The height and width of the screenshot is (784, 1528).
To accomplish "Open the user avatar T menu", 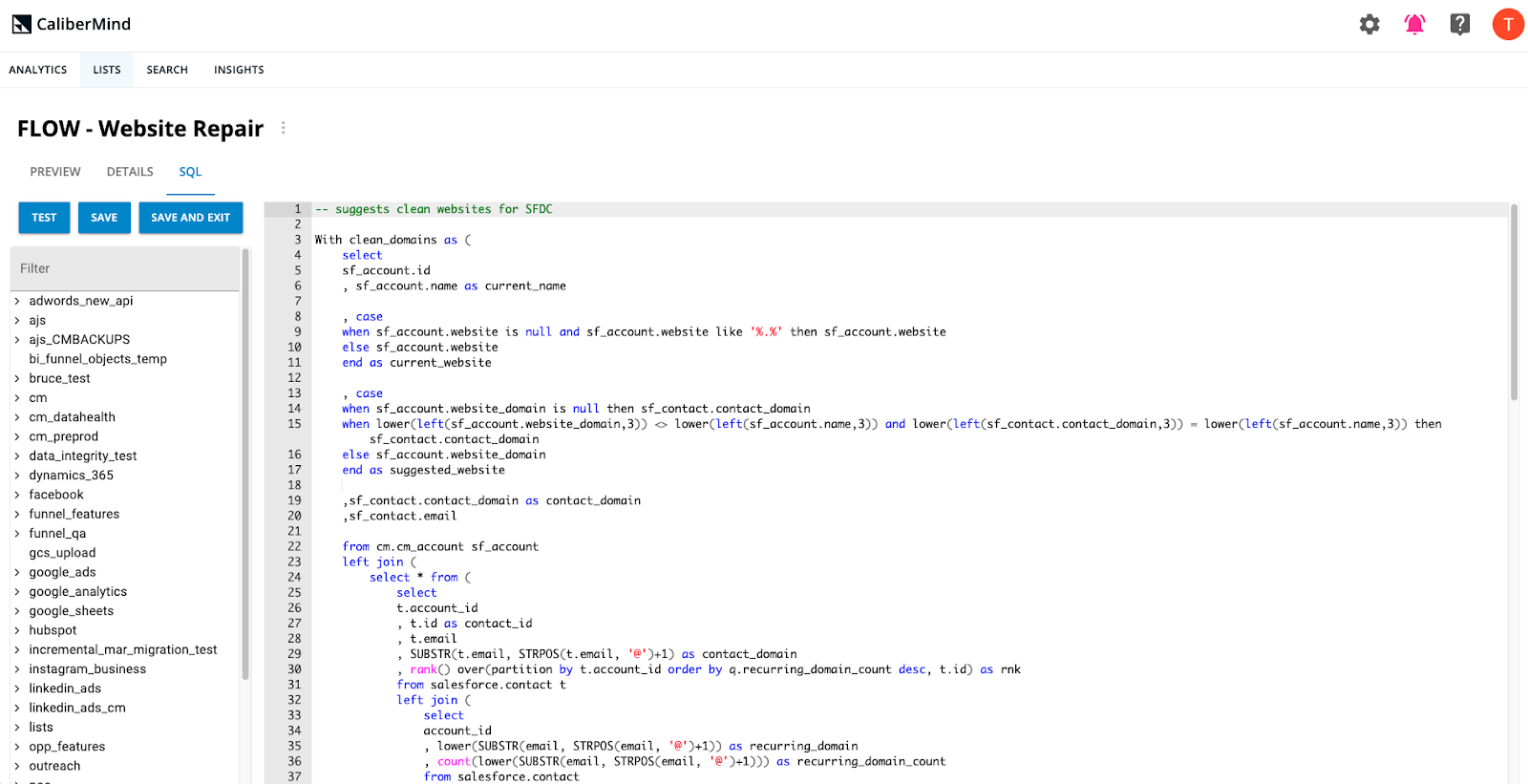I will click(x=1508, y=25).
